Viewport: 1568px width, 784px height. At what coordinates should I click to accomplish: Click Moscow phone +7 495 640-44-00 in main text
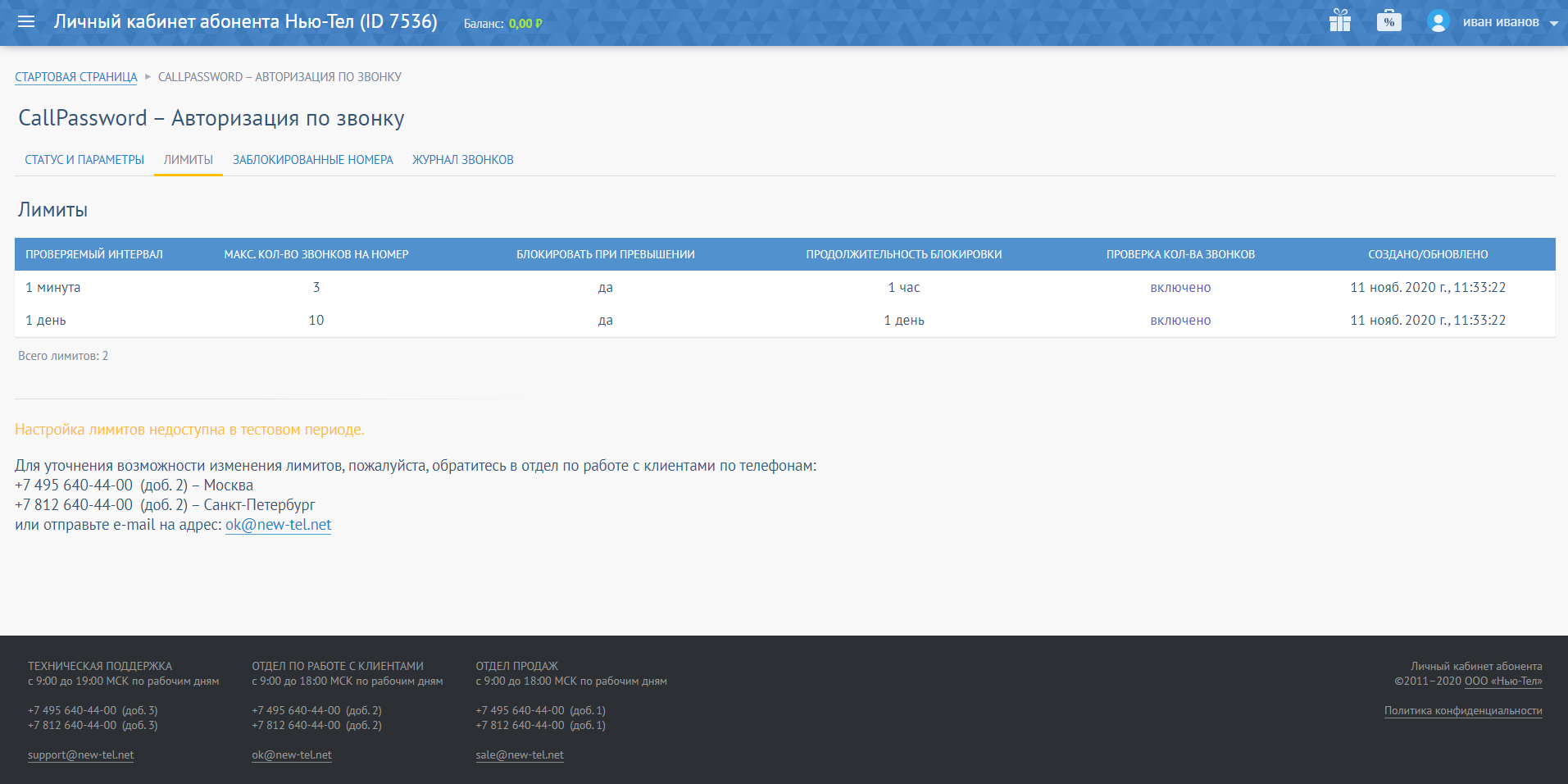[74, 485]
